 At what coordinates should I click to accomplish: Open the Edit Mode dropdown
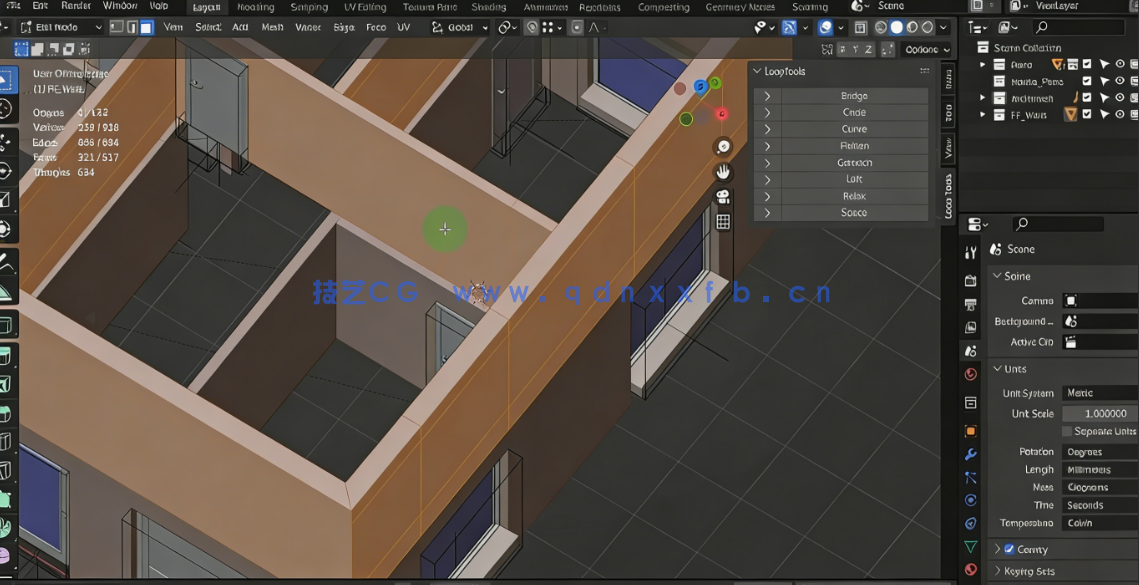coord(60,27)
